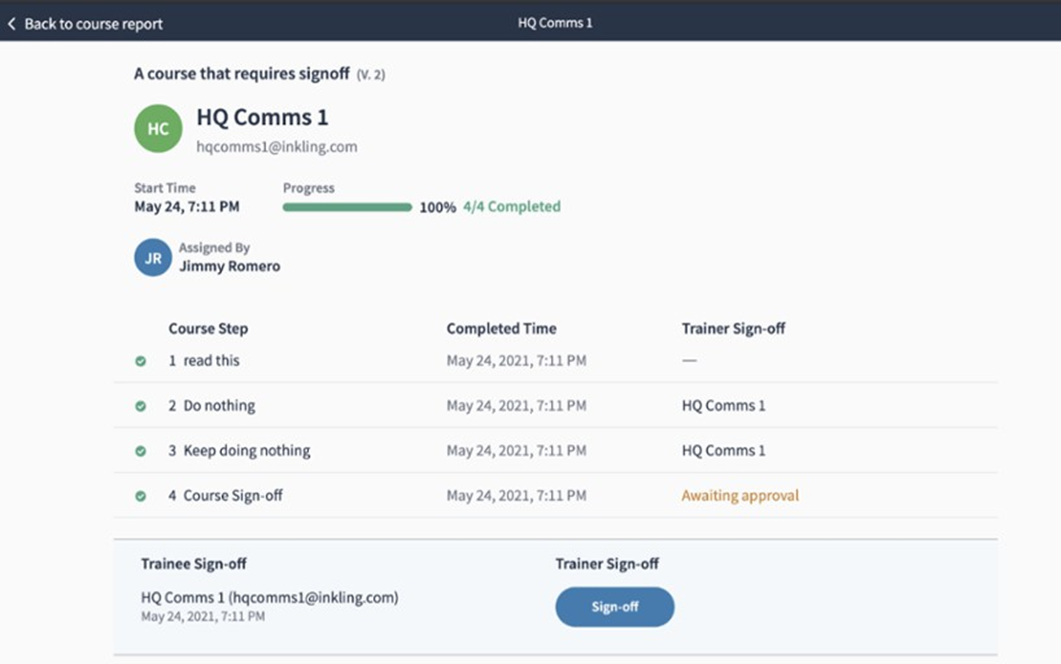Click the back chevron arrow icon
The image size is (1061, 664).
pyautogui.click(x=12, y=23)
